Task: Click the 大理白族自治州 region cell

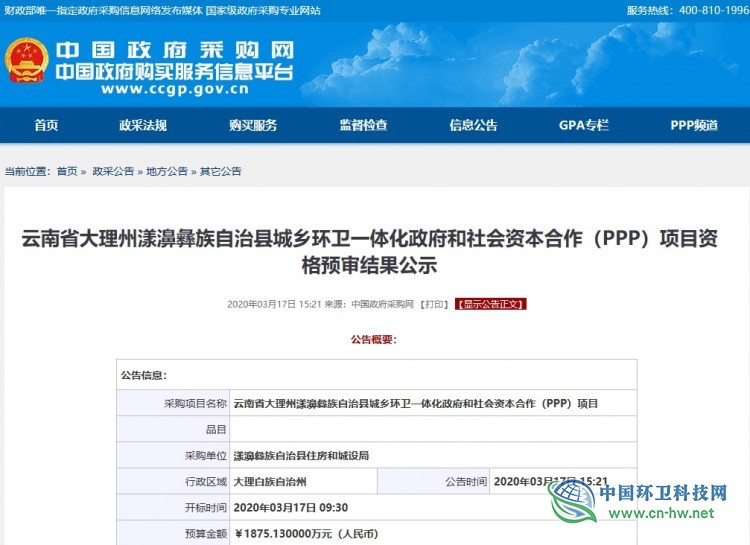Action: coord(304,481)
